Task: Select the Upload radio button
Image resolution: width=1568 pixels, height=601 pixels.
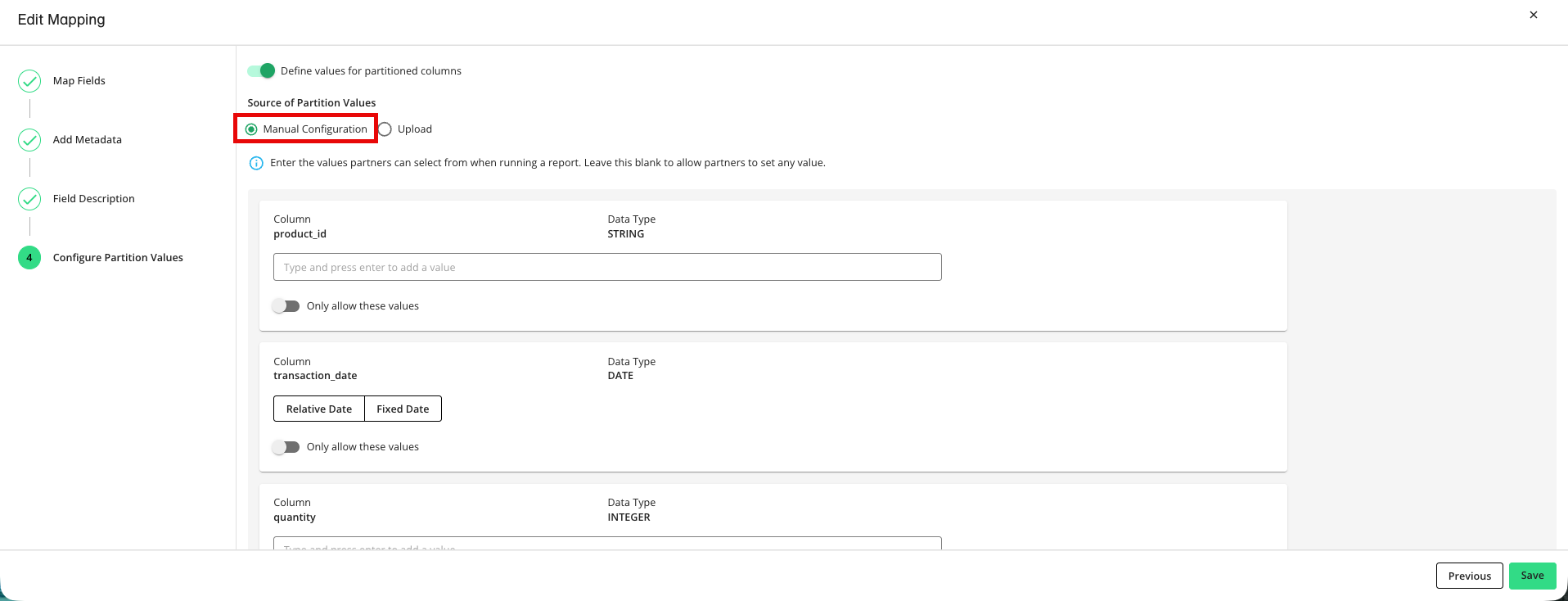Action: point(385,129)
